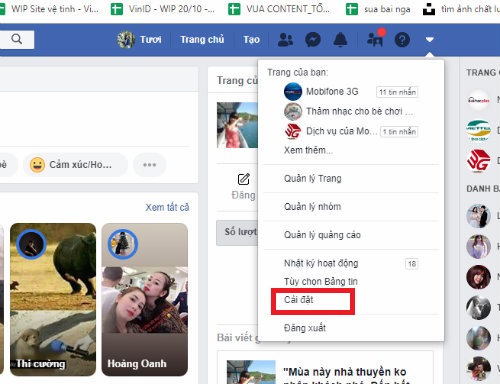
Task: Open the contact avatar with pink hair photo
Action: tap(478, 247)
